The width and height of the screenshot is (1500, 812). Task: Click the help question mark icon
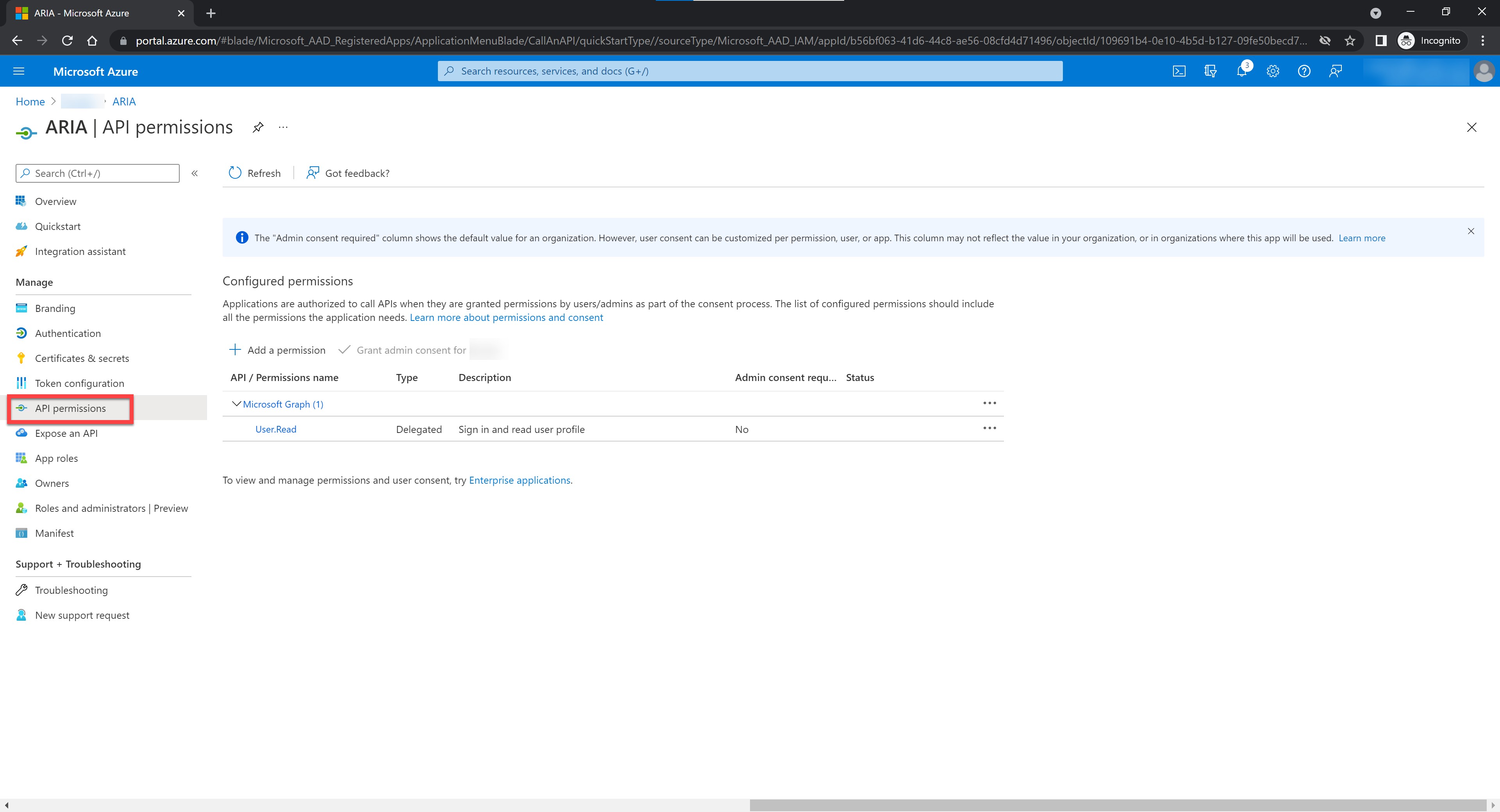click(1304, 71)
